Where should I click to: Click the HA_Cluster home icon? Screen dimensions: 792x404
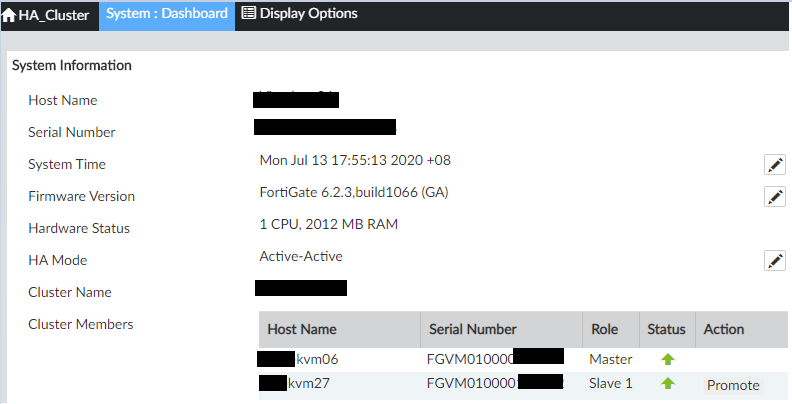point(9,14)
